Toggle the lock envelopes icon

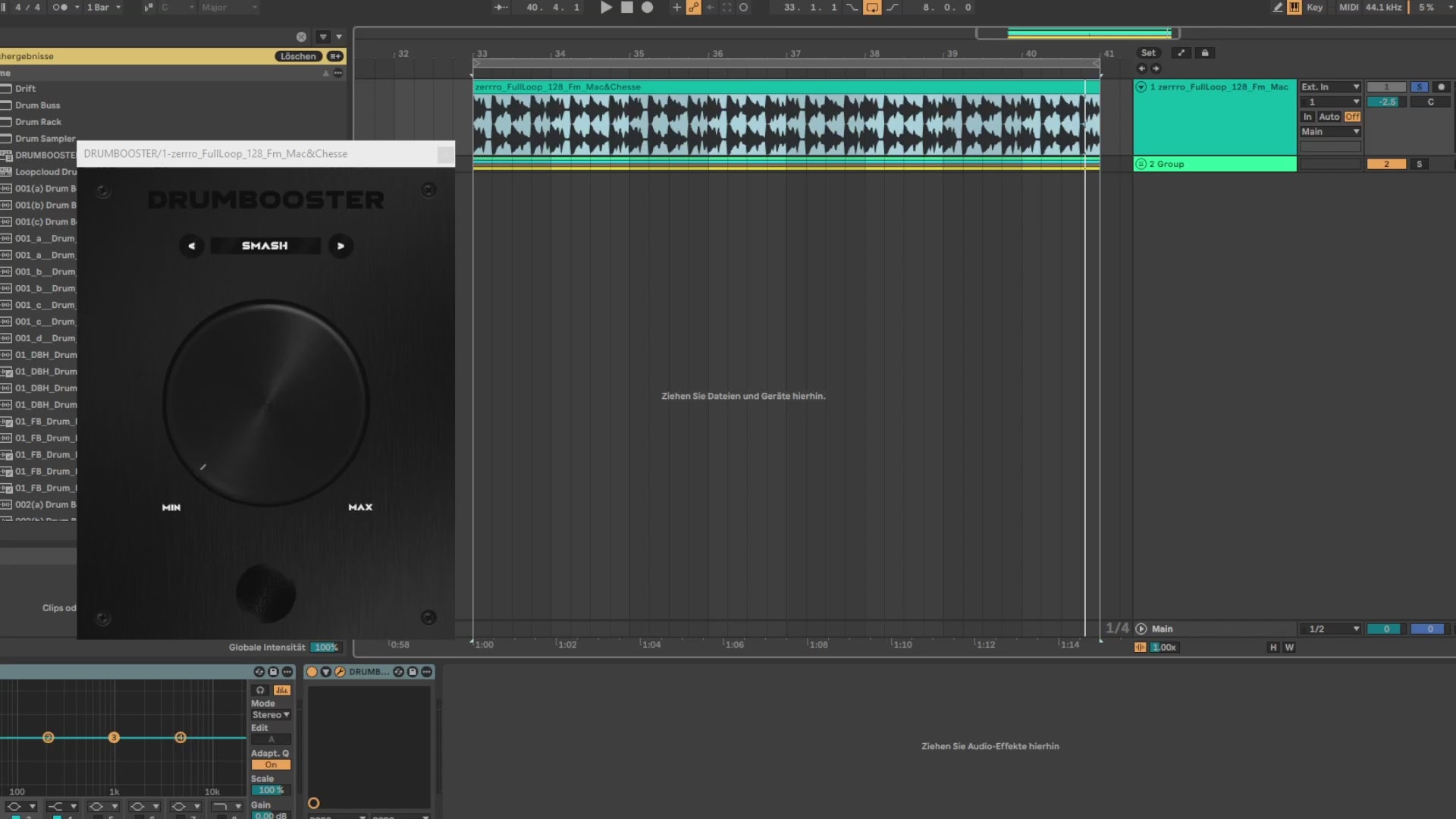click(1204, 53)
